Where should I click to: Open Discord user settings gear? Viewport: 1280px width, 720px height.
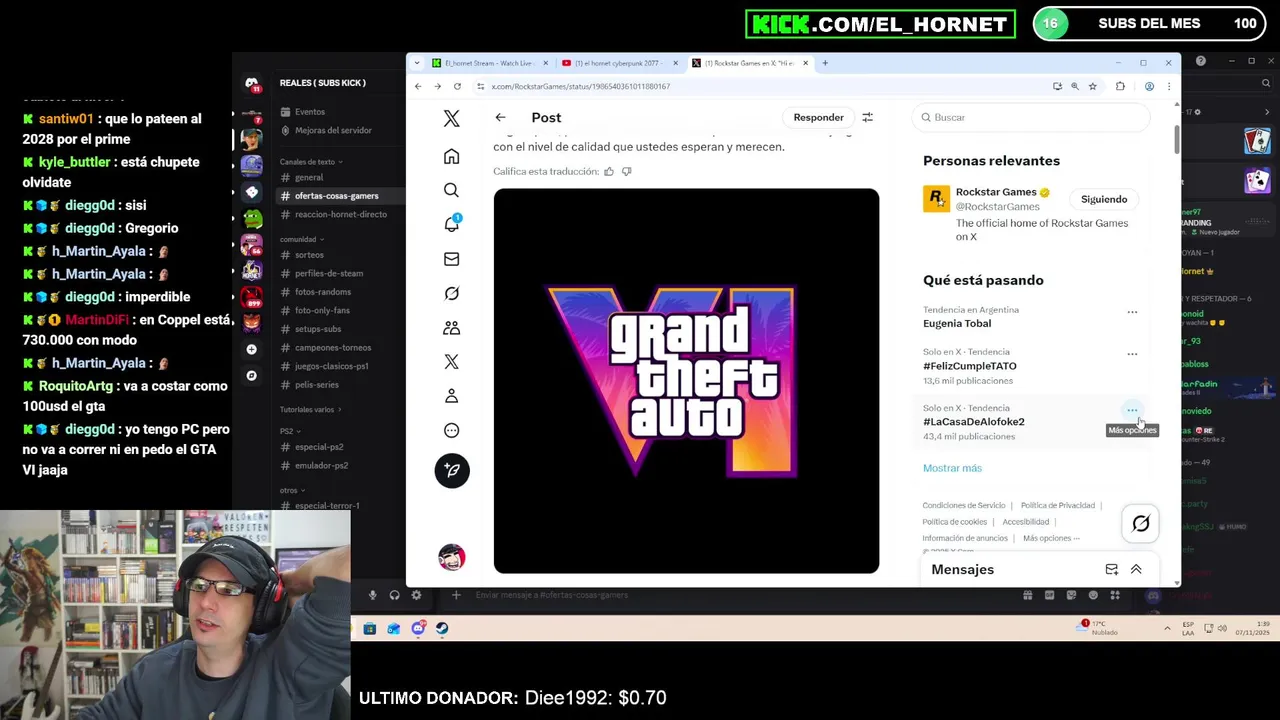click(416, 595)
